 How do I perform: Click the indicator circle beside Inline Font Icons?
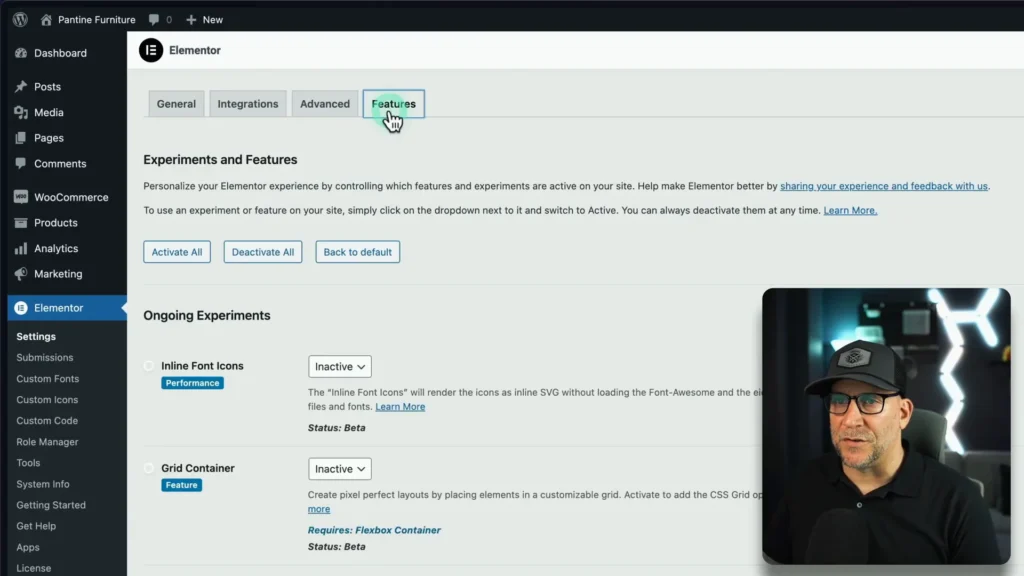149,366
